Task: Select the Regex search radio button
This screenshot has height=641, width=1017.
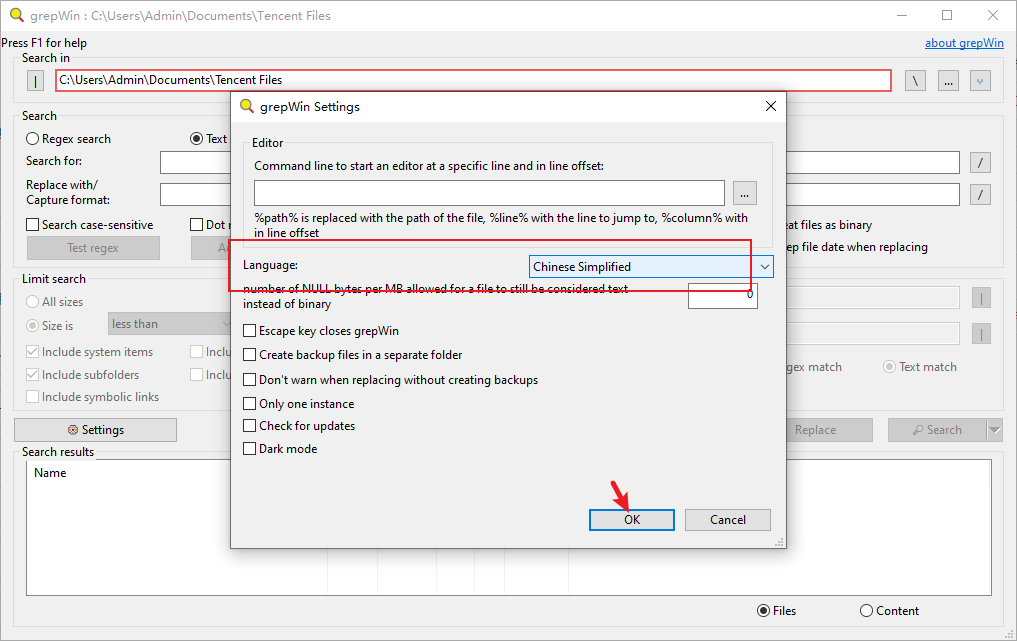Action: tap(33, 139)
